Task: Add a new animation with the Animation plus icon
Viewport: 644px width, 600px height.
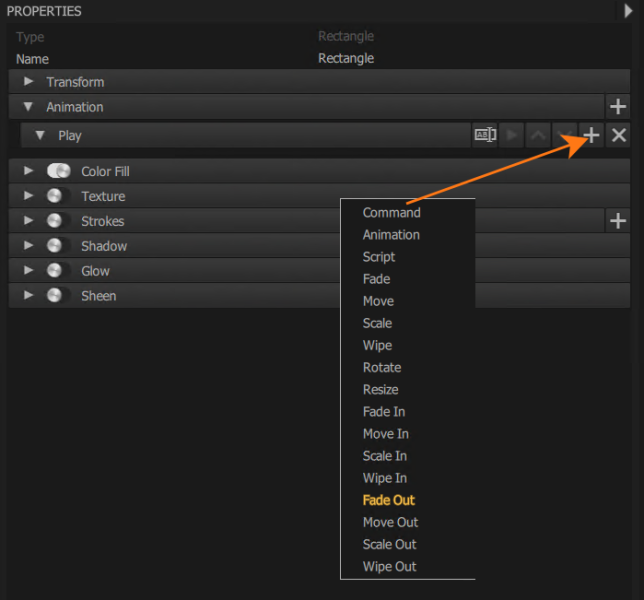Action: [x=618, y=107]
